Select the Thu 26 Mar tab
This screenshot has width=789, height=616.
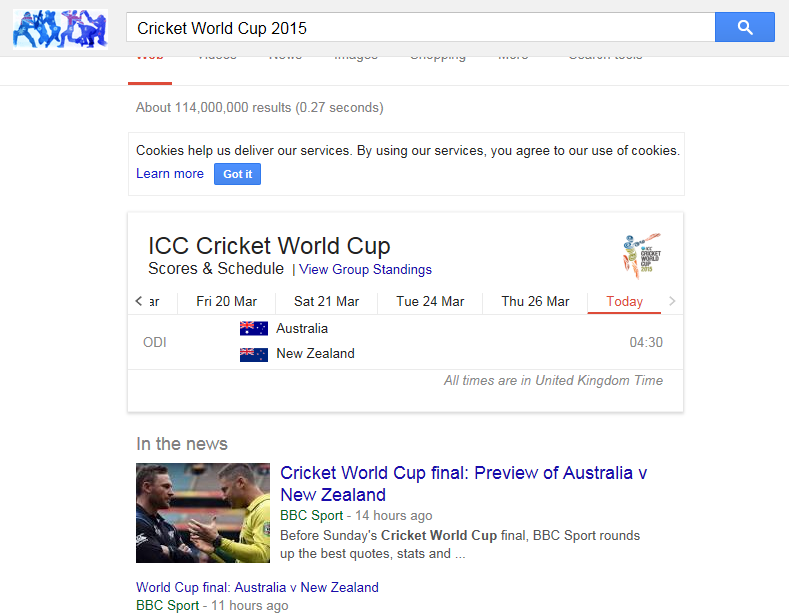coord(535,301)
